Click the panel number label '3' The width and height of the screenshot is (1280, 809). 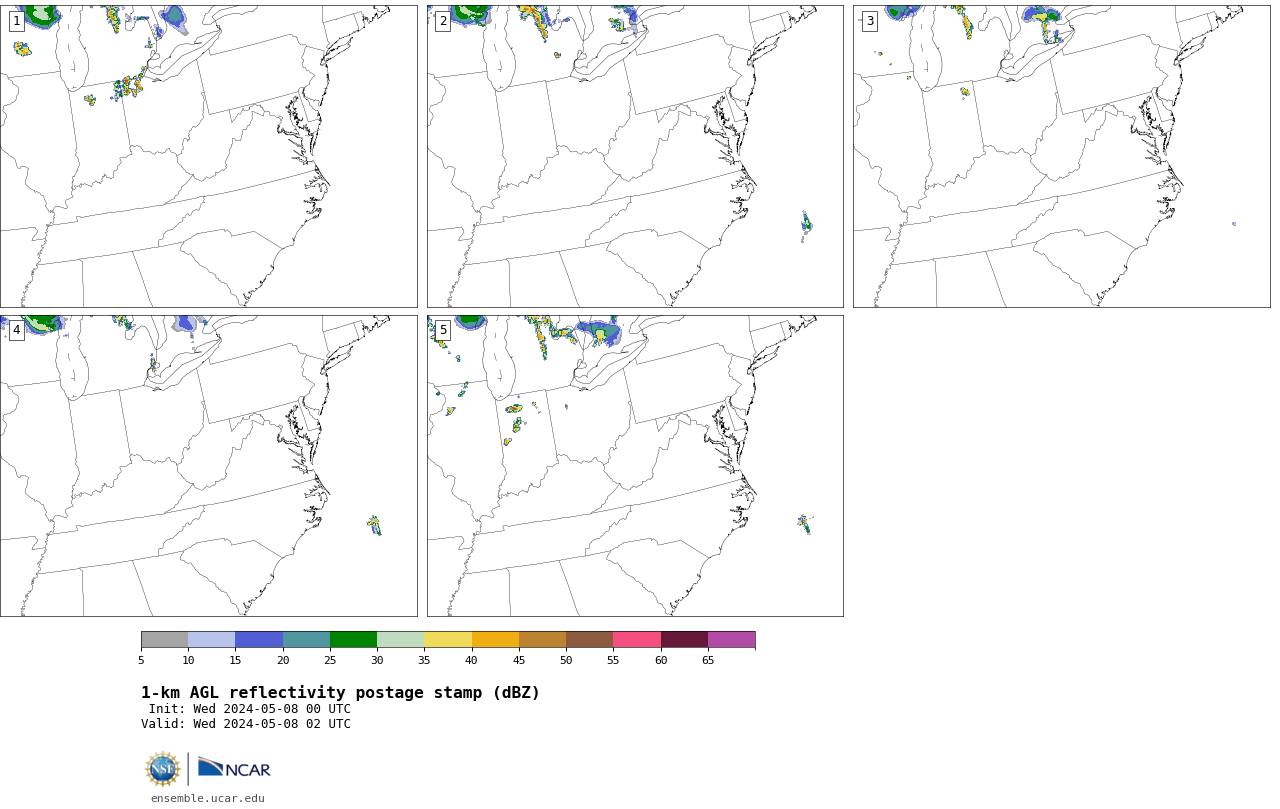[x=870, y=21]
